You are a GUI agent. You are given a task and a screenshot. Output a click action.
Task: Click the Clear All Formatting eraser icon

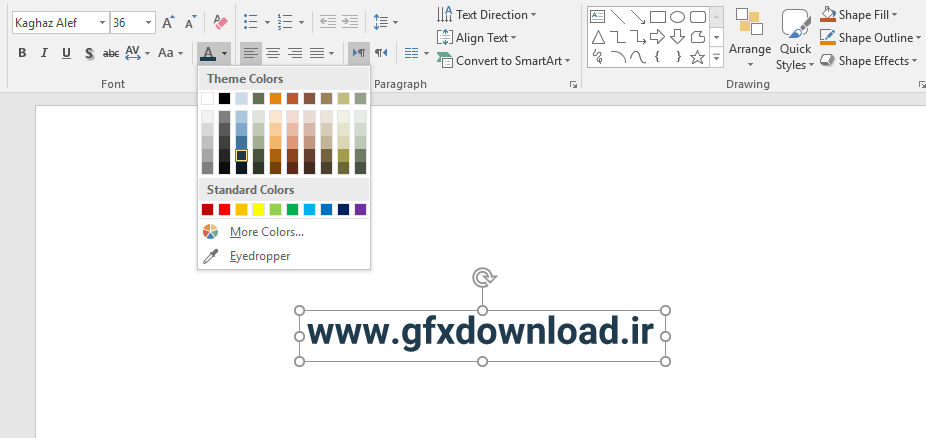pyautogui.click(x=221, y=22)
